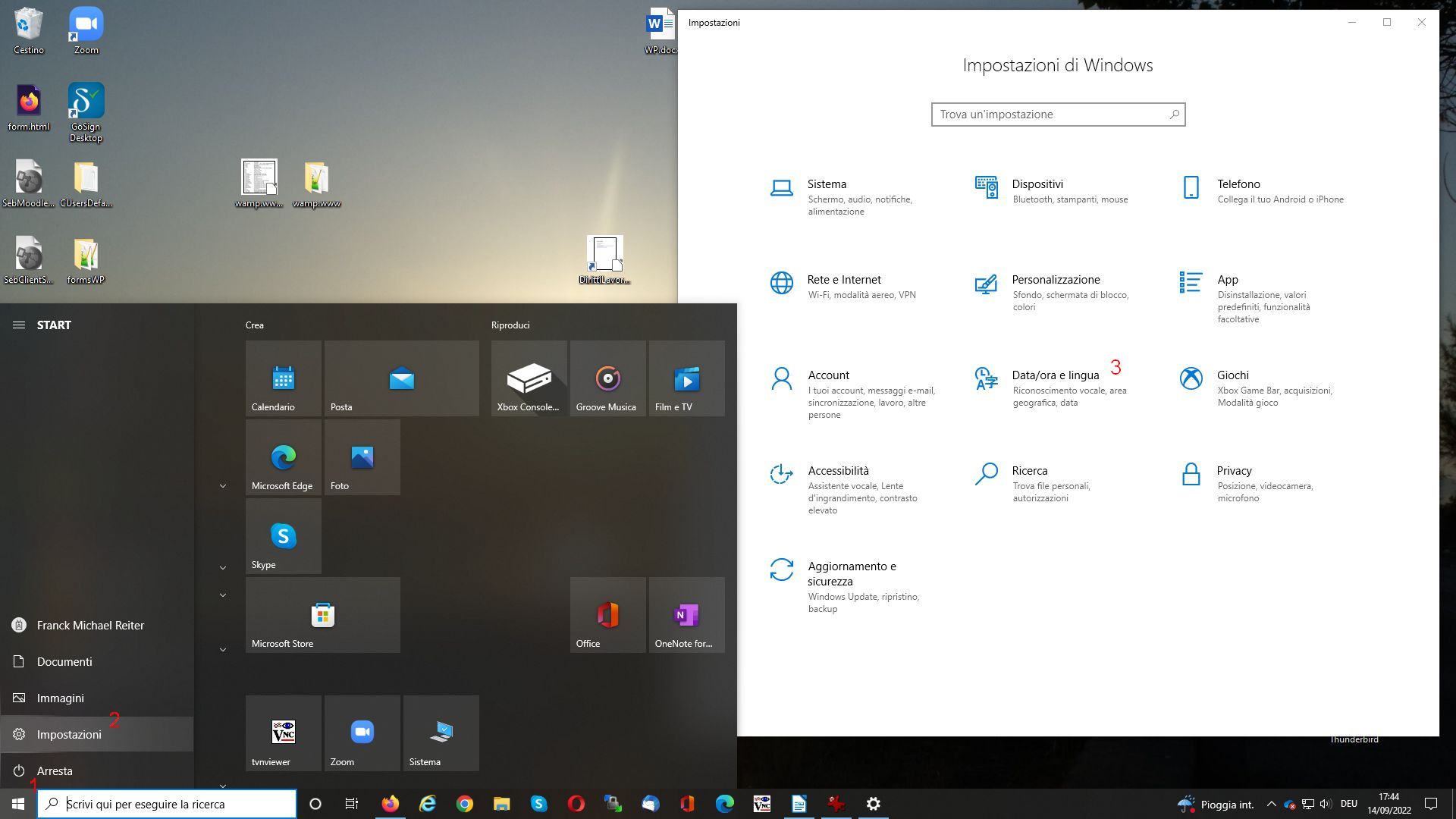This screenshot has width=1456, height=819.
Task: Select Documenti in the Start sidebar
Action: [64, 661]
